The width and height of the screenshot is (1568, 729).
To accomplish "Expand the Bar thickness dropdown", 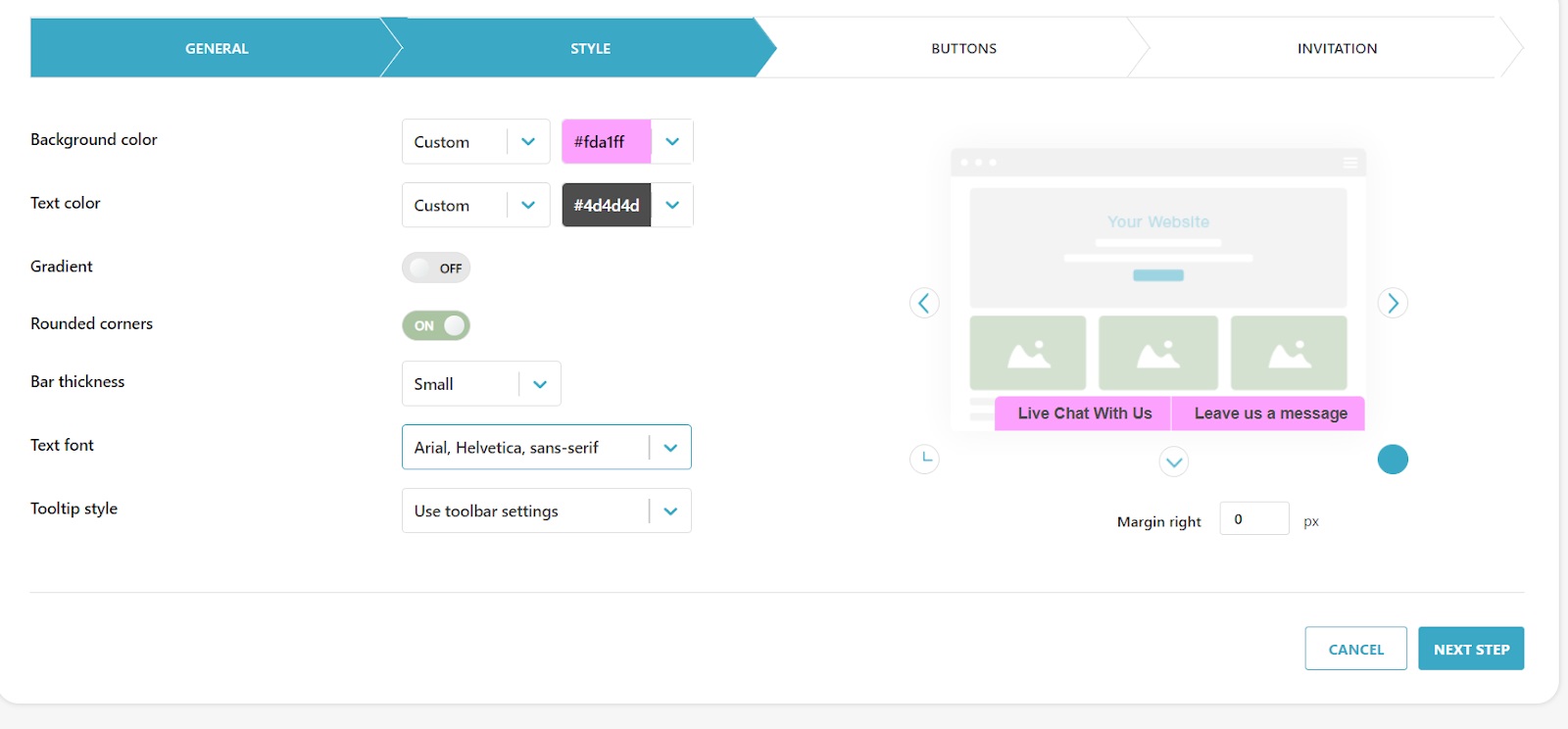I will (481, 384).
